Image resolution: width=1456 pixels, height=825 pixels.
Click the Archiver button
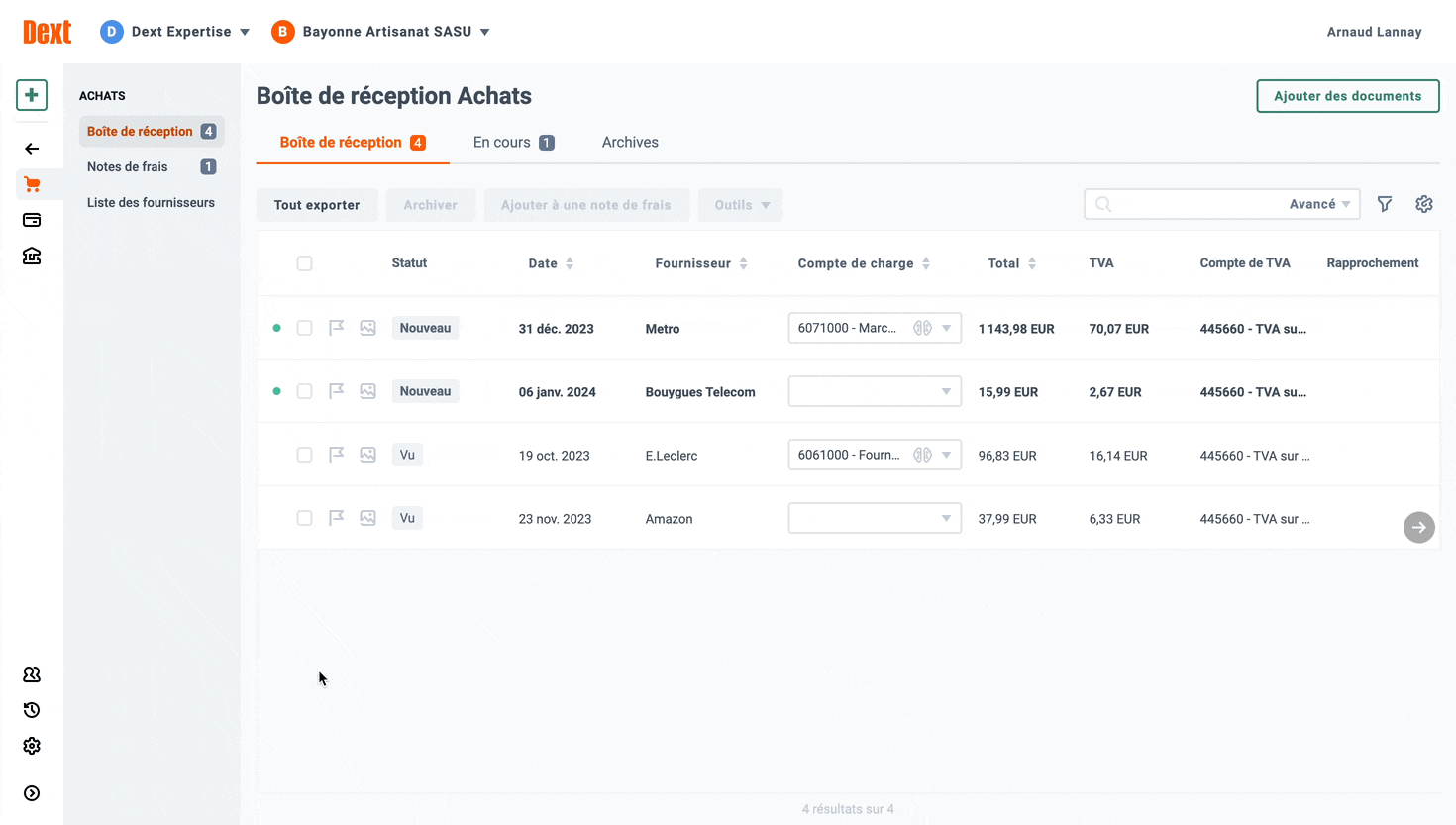431,205
